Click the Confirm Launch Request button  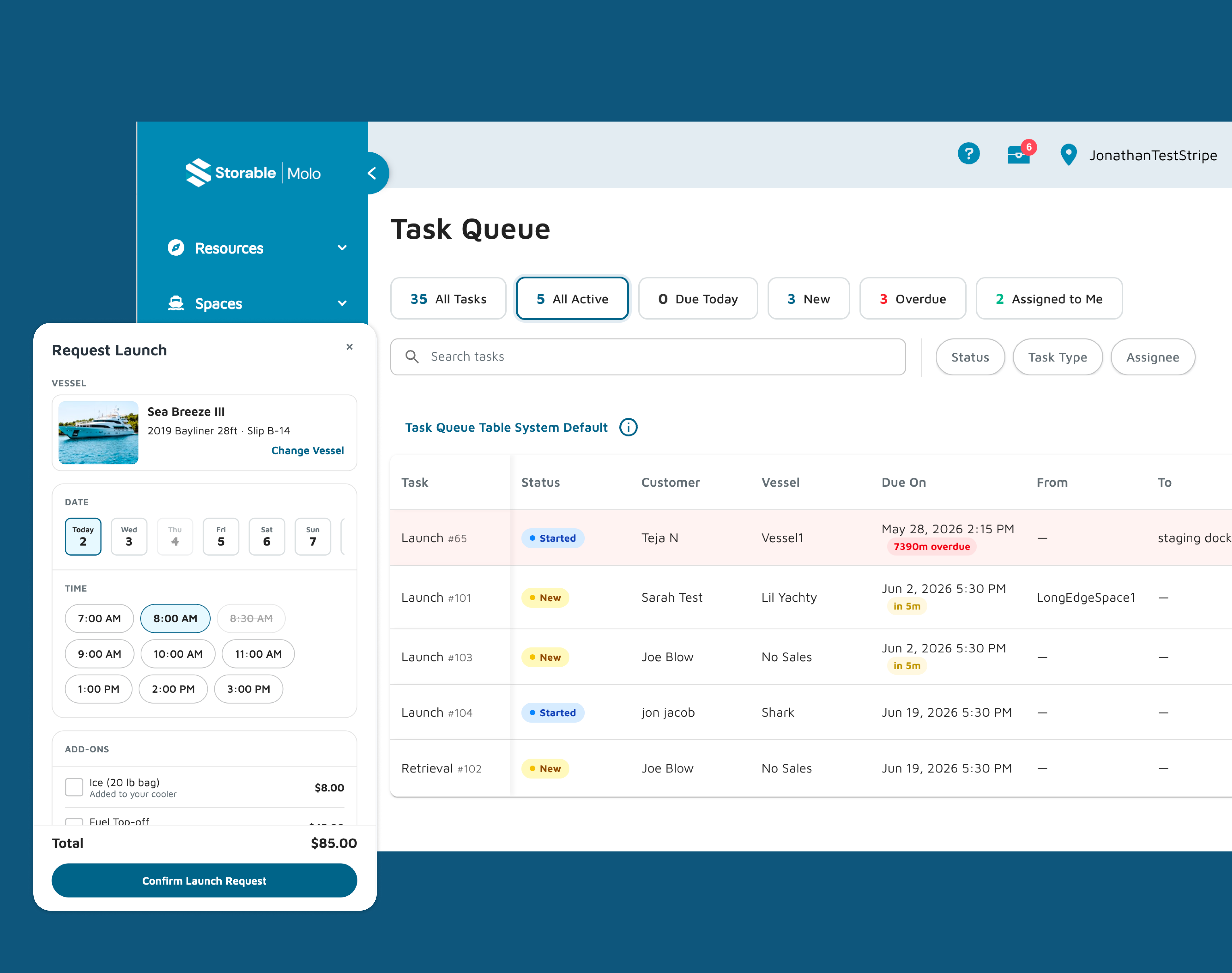tap(205, 881)
